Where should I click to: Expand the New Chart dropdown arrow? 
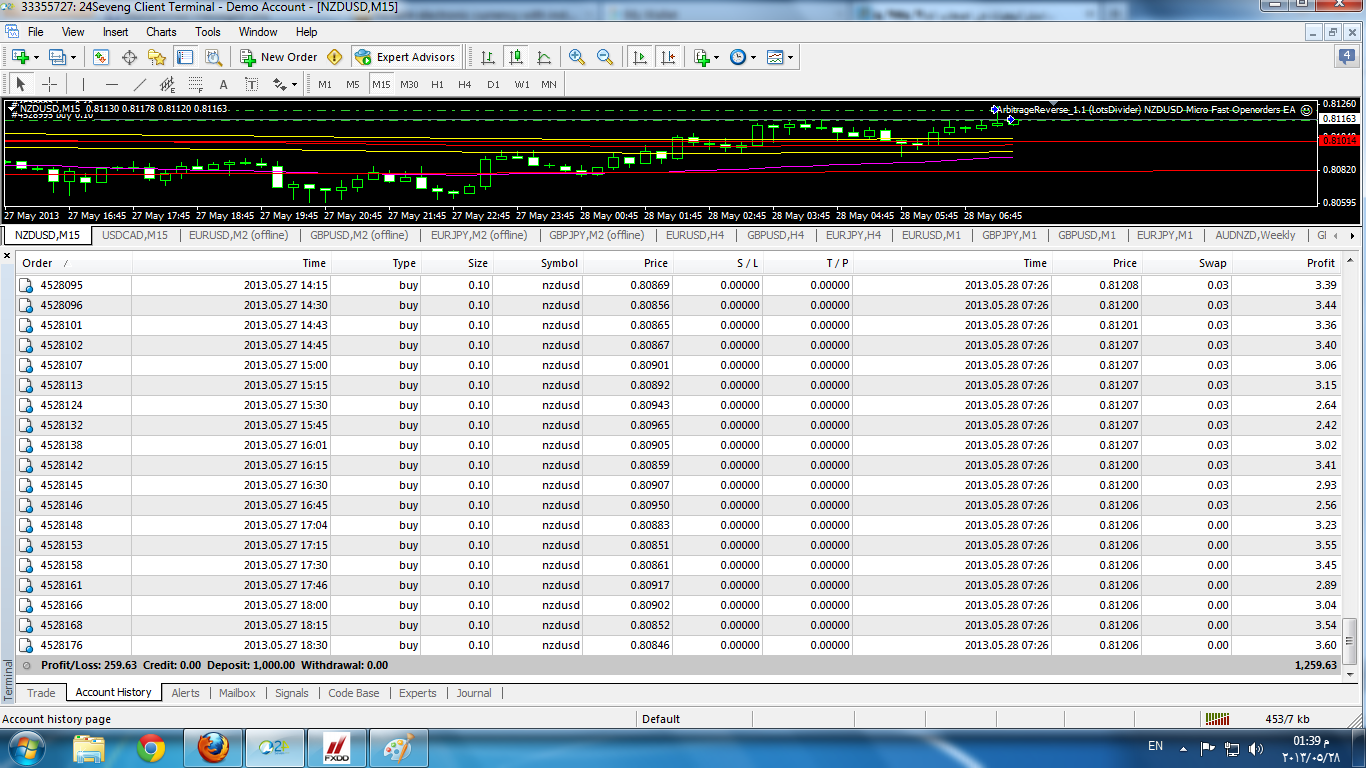click(x=35, y=57)
